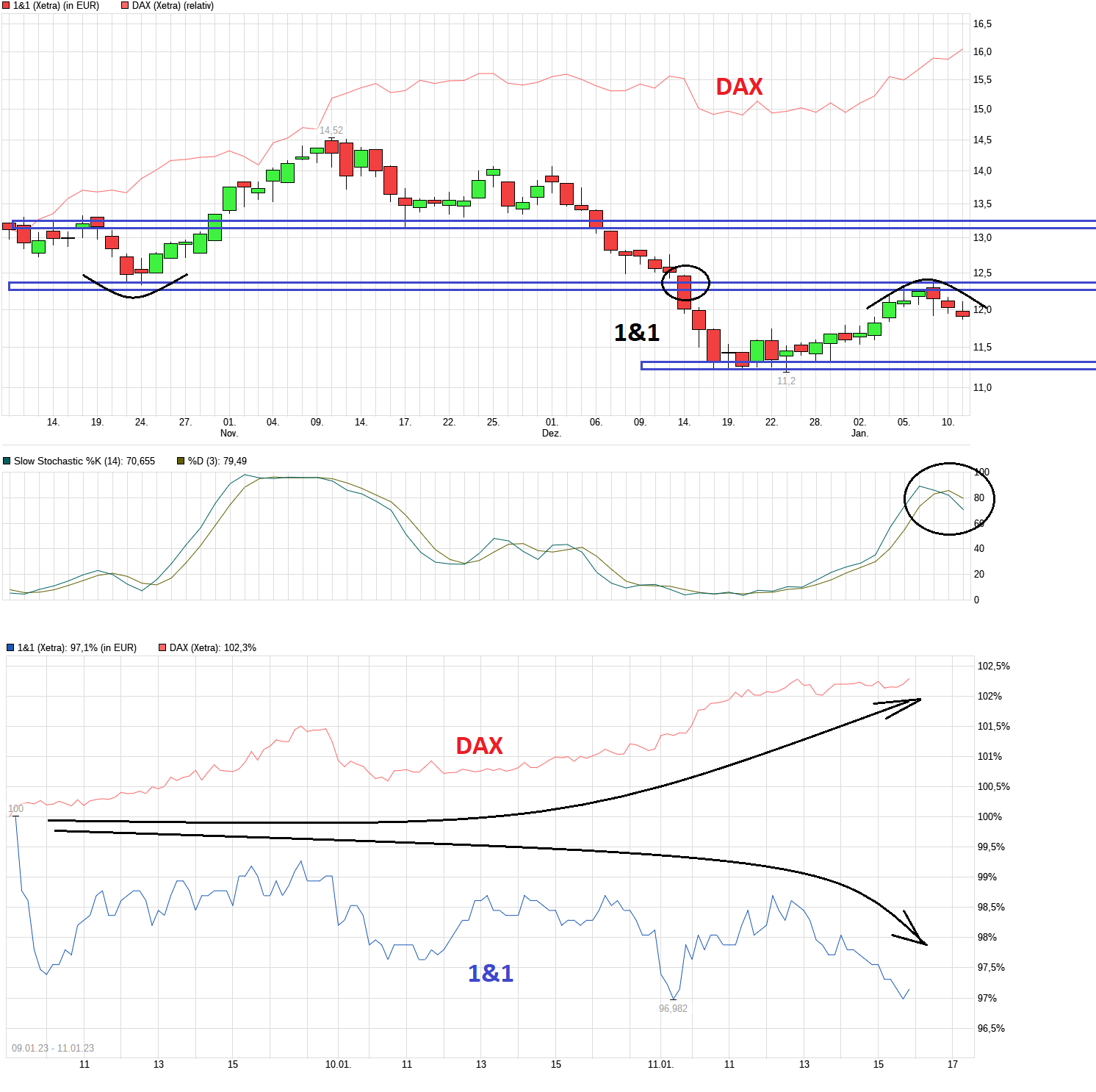Click the "17." date axis label
Image resolution: width=1096 pixels, height=1092 pixels.
pyautogui.click(x=405, y=423)
